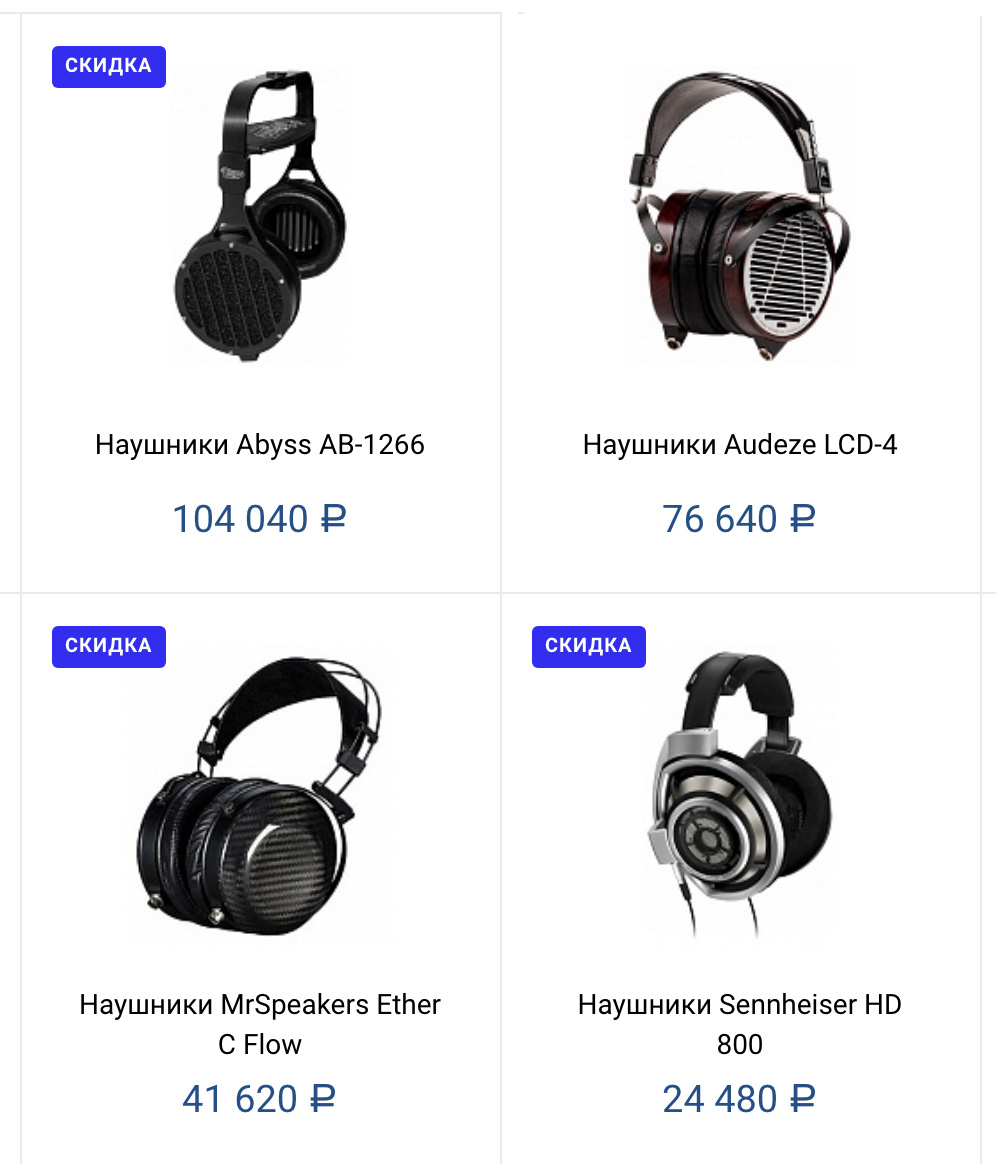Select the 104 040 ₽ price
1008x1164 pixels.
pos(260,519)
